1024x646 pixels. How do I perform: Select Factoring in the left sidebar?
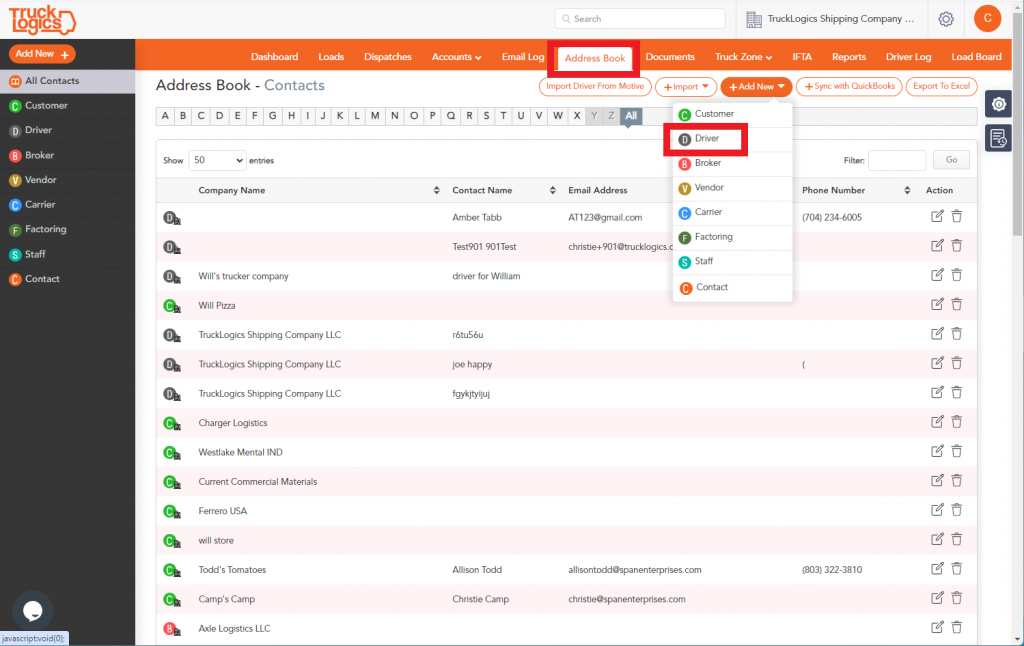[68, 229]
